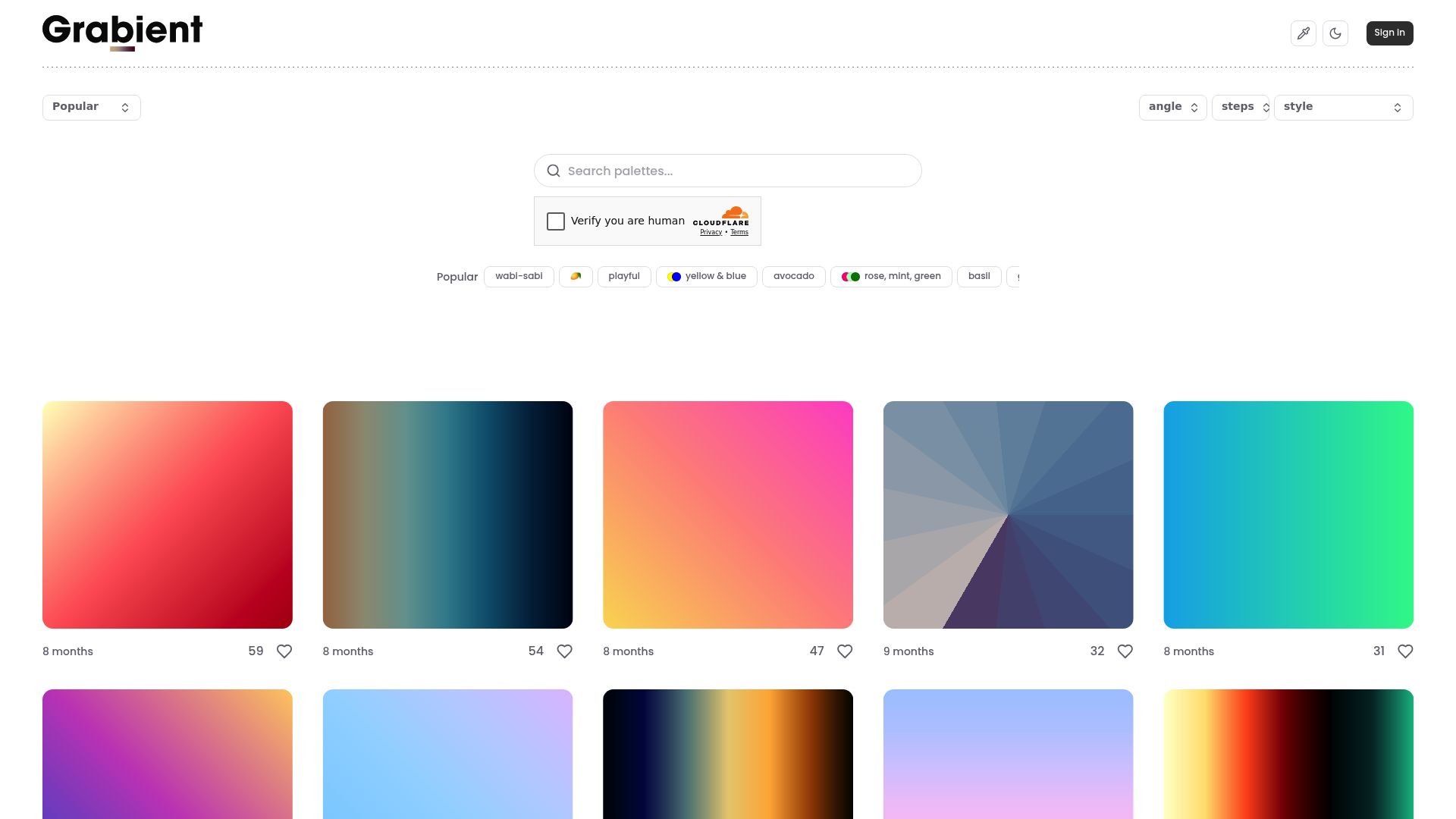Select the wabi-sabi popular tag

[x=519, y=276]
